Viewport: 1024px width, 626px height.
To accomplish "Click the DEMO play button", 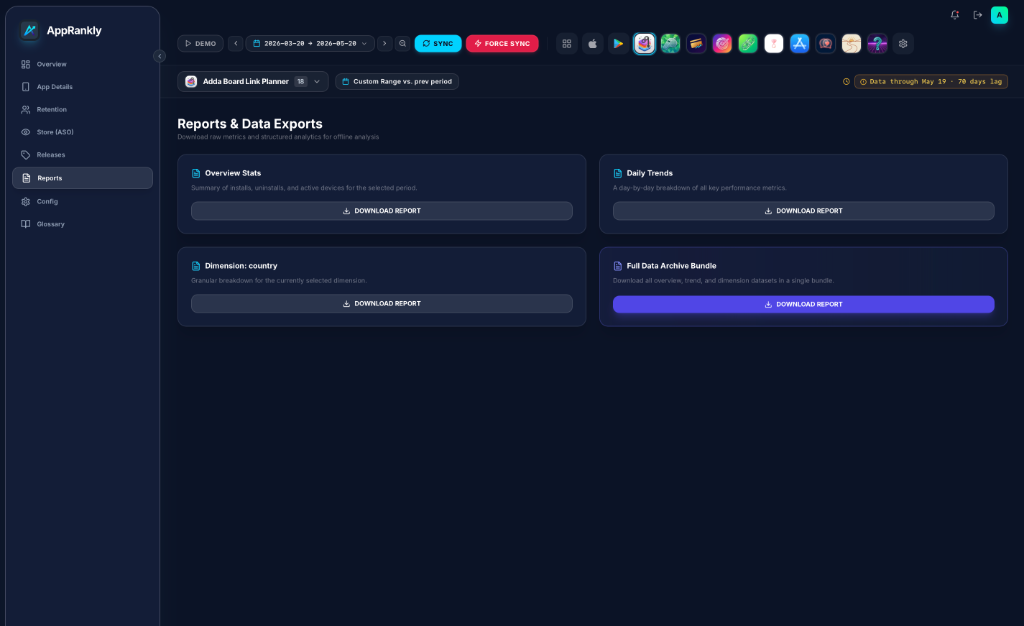I will 200,44.
